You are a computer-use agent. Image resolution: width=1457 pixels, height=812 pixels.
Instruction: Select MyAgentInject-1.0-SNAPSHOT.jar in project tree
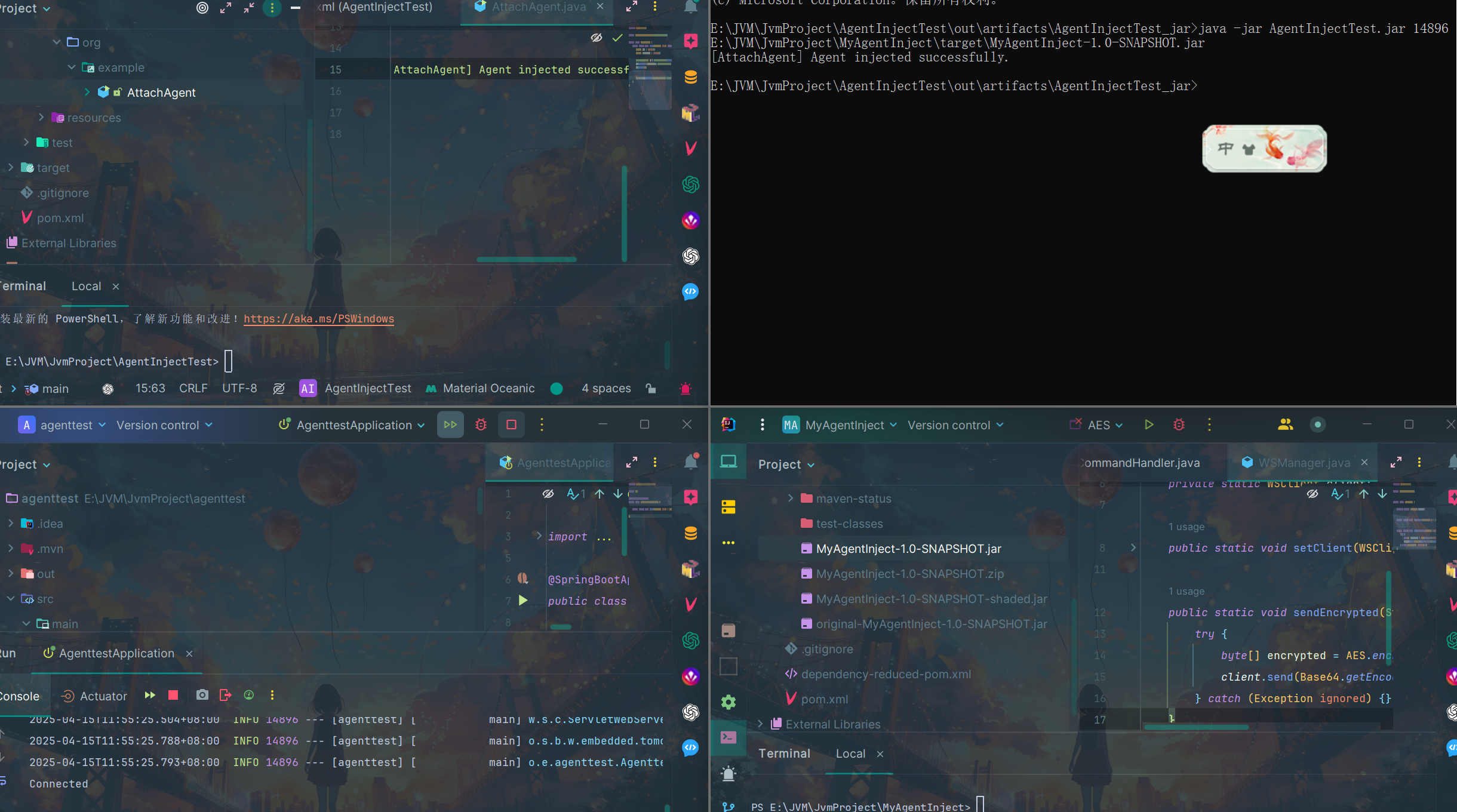(908, 549)
